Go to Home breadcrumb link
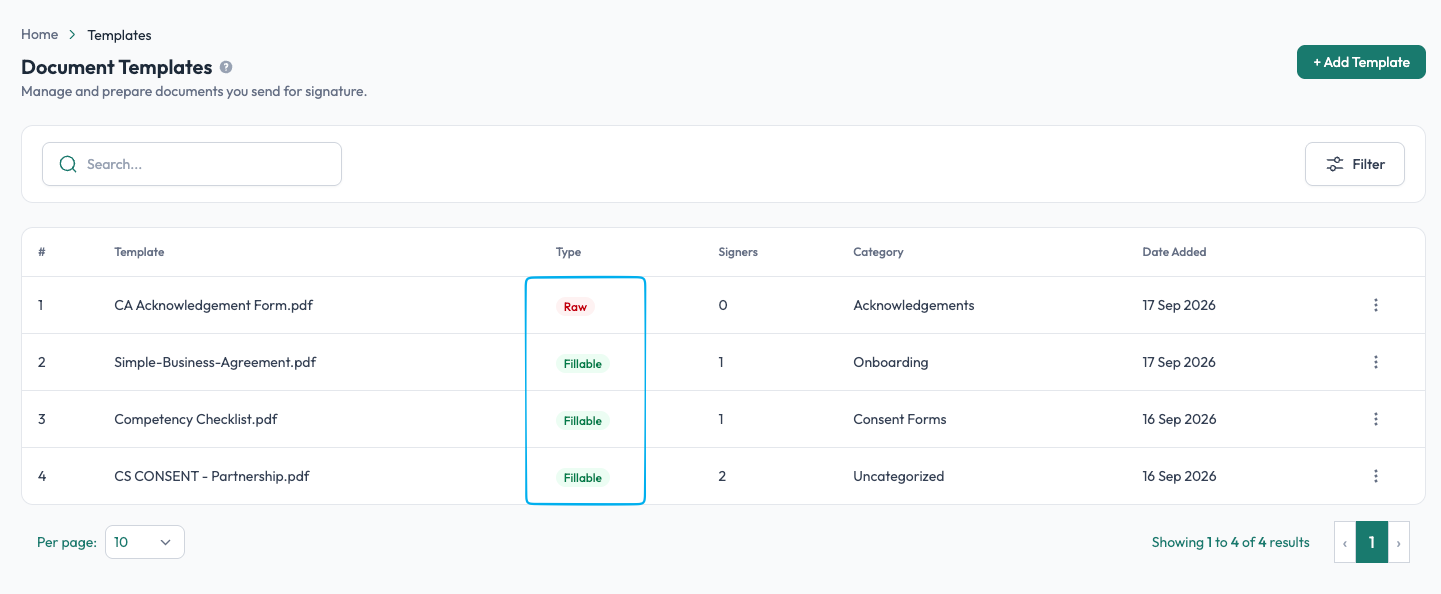 (x=40, y=34)
